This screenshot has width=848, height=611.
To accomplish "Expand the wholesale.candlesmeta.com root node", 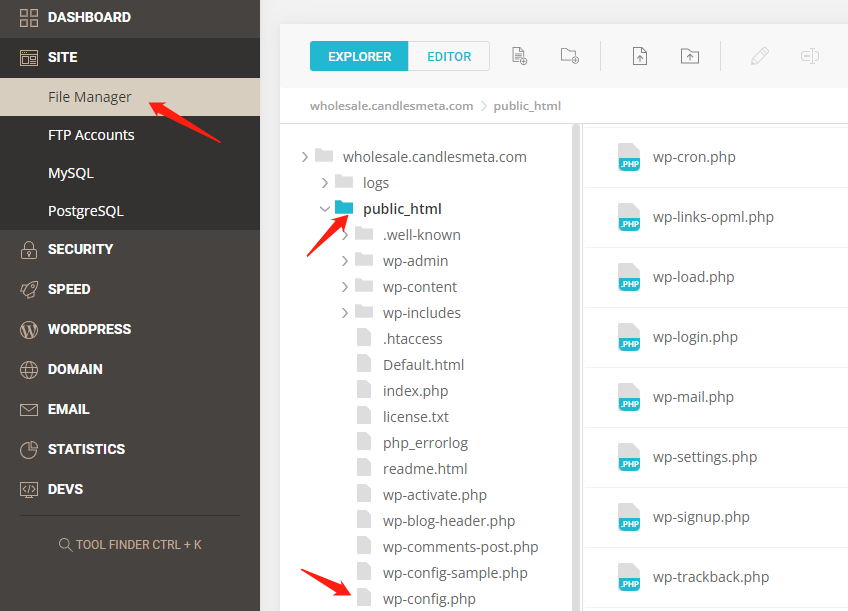I will click(304, 157).
